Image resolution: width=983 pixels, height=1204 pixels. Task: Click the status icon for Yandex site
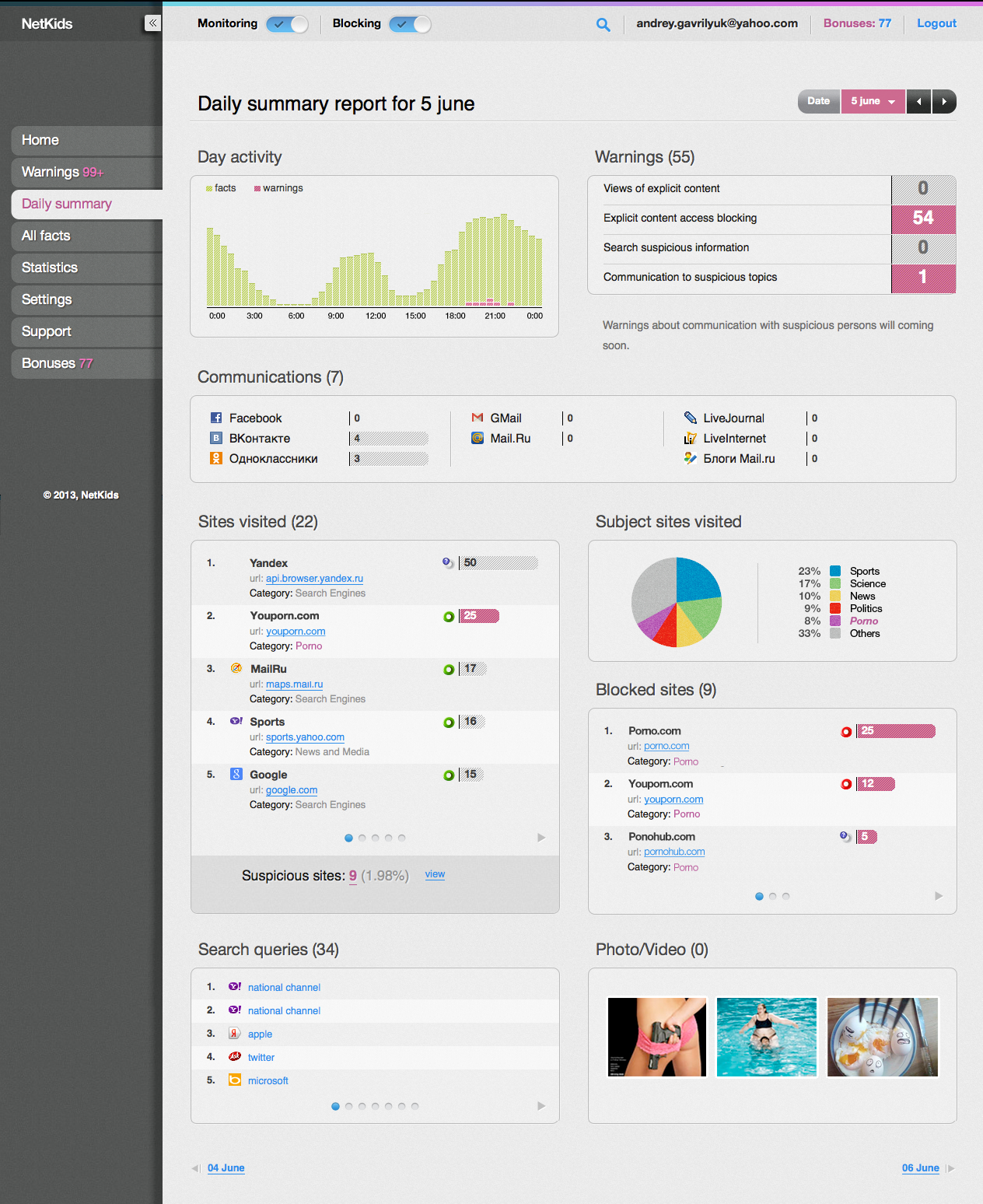448,562
